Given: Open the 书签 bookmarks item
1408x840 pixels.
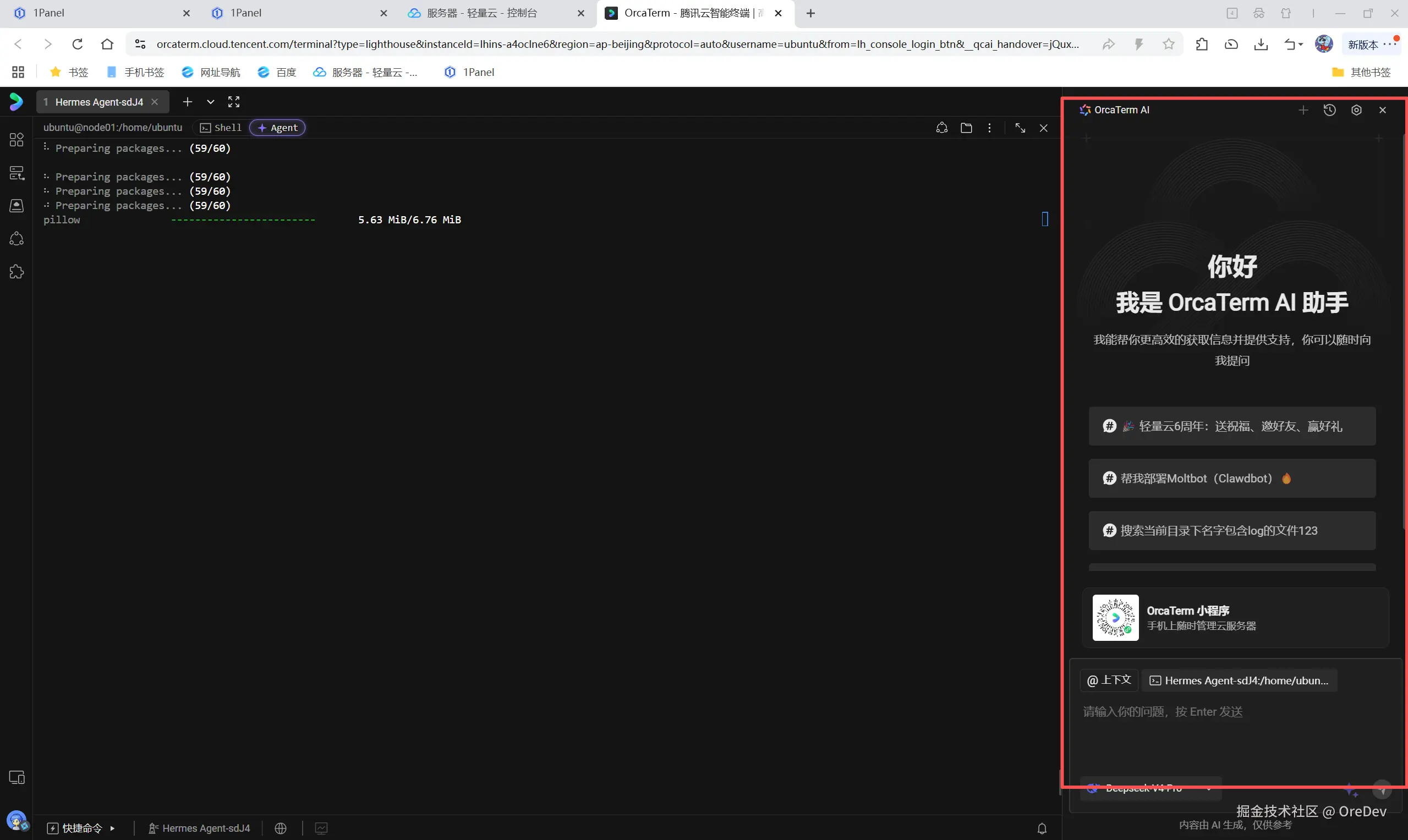Looking at the screenshot, I should (x=69, y=72).
